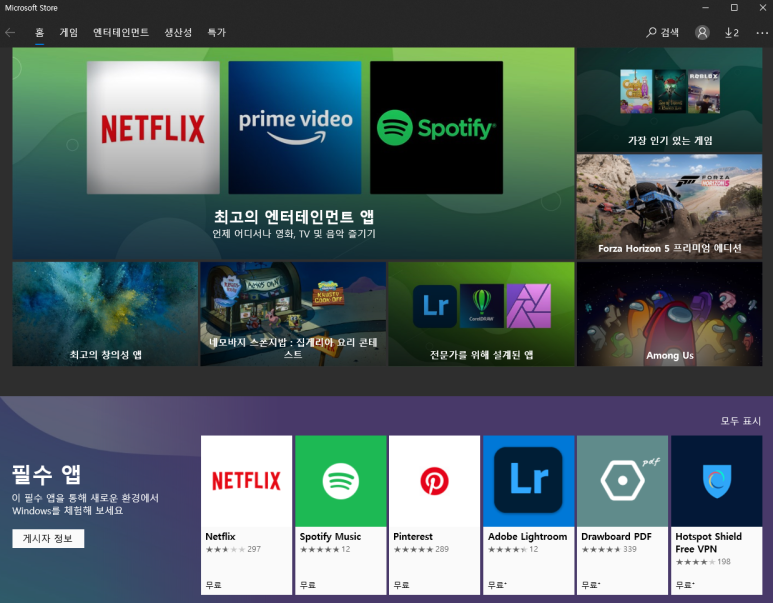
Task: Click the Pinterest rating count 289
Action: 442,549
